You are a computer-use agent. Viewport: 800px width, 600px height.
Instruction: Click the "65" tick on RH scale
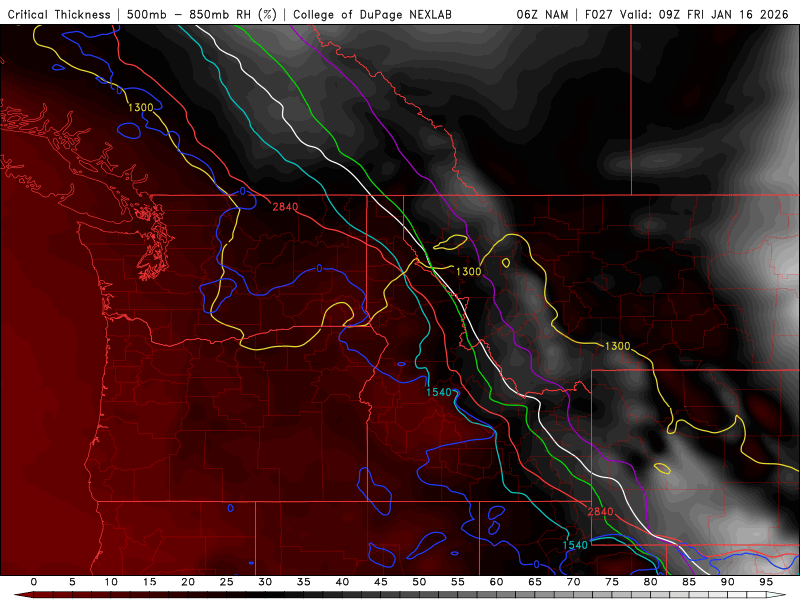click(x=535, y=582)
